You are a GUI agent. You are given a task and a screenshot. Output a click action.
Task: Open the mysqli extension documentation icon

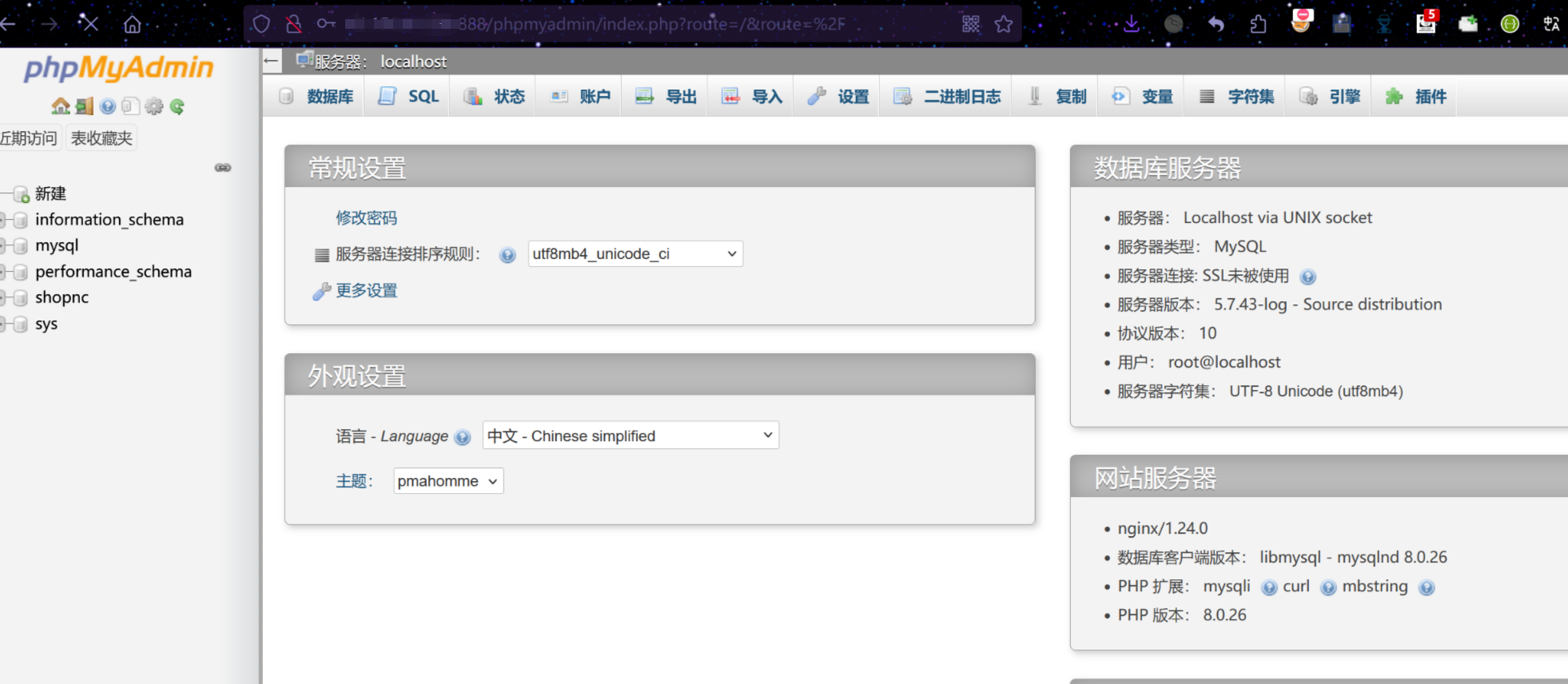(x=1269, y=588)
